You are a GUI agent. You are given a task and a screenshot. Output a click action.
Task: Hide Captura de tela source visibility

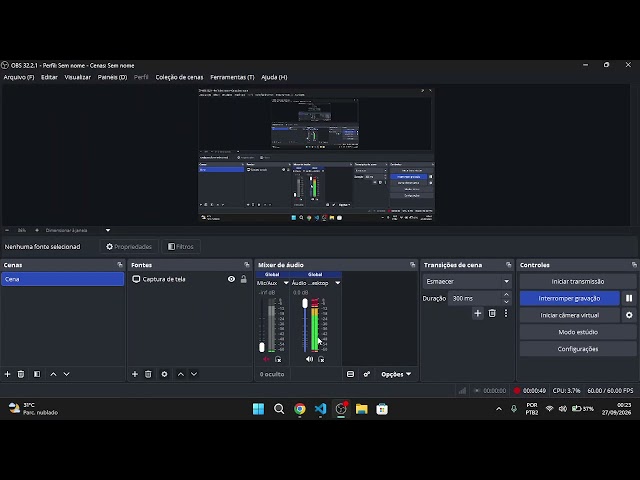pyautogui.click(x=231, y=279)
